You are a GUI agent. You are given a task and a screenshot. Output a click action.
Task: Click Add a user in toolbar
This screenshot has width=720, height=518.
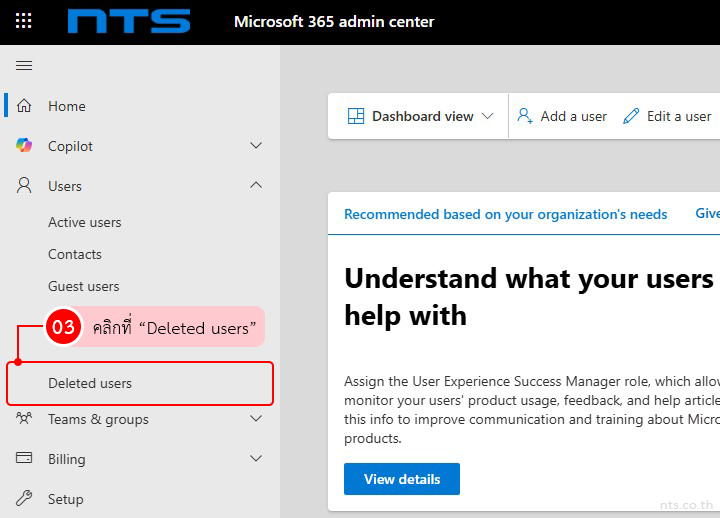point(562,116)
